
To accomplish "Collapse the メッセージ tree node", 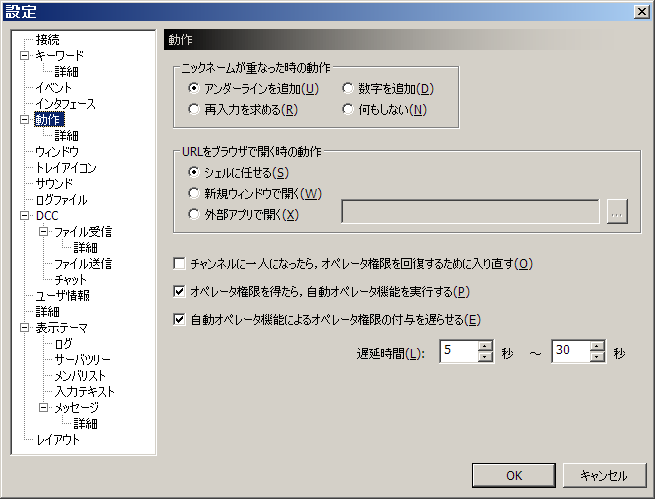I will [43, 407].
